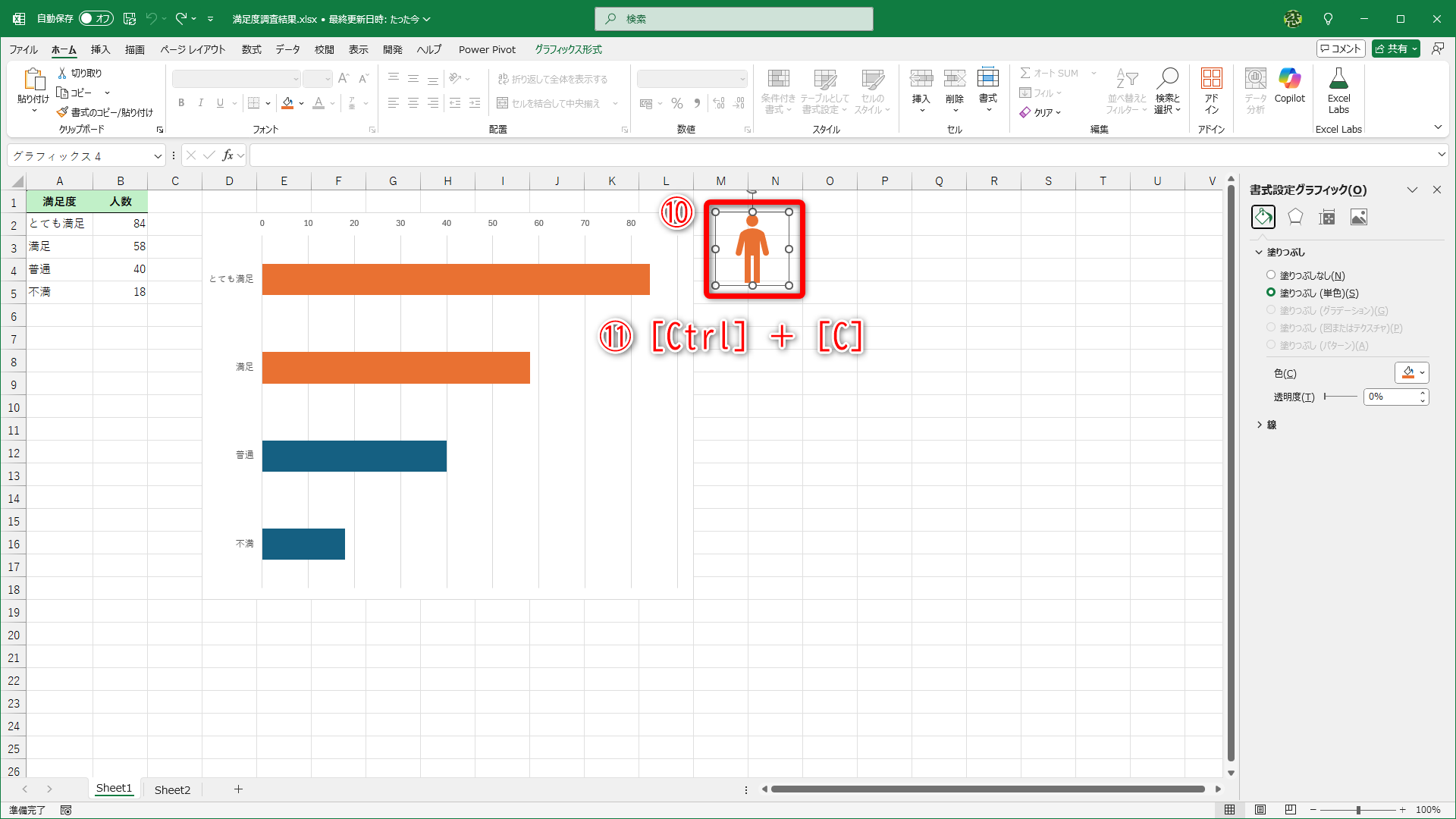Select Fill & Line tab icon in pane

(x=1263, y=218)
